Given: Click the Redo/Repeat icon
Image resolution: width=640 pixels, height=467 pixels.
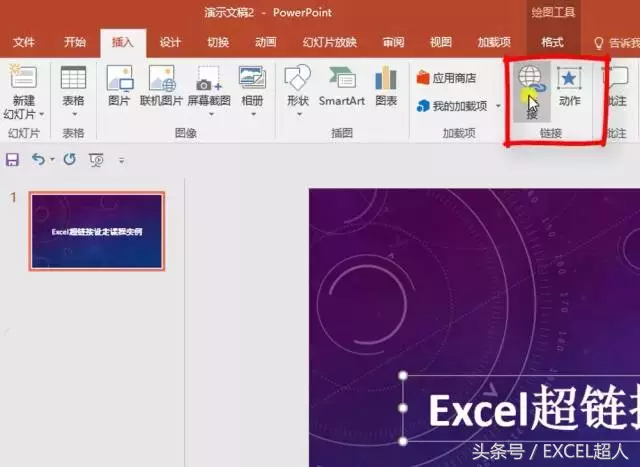Looking at the screenshot, I should point(70,159).
